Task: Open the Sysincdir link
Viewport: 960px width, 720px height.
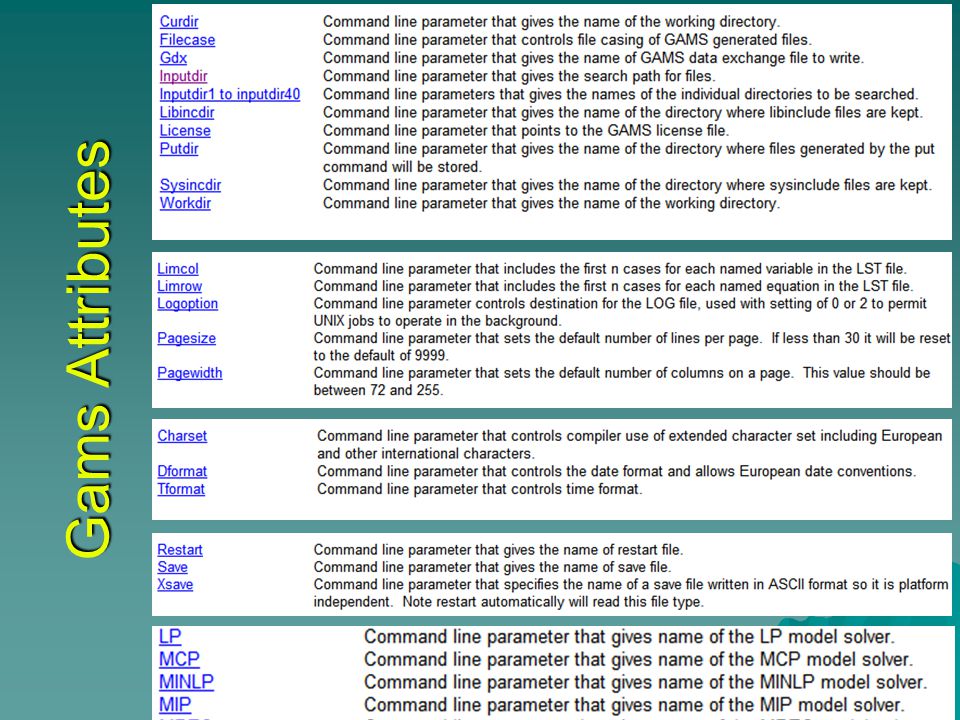Action: point(190,185)
